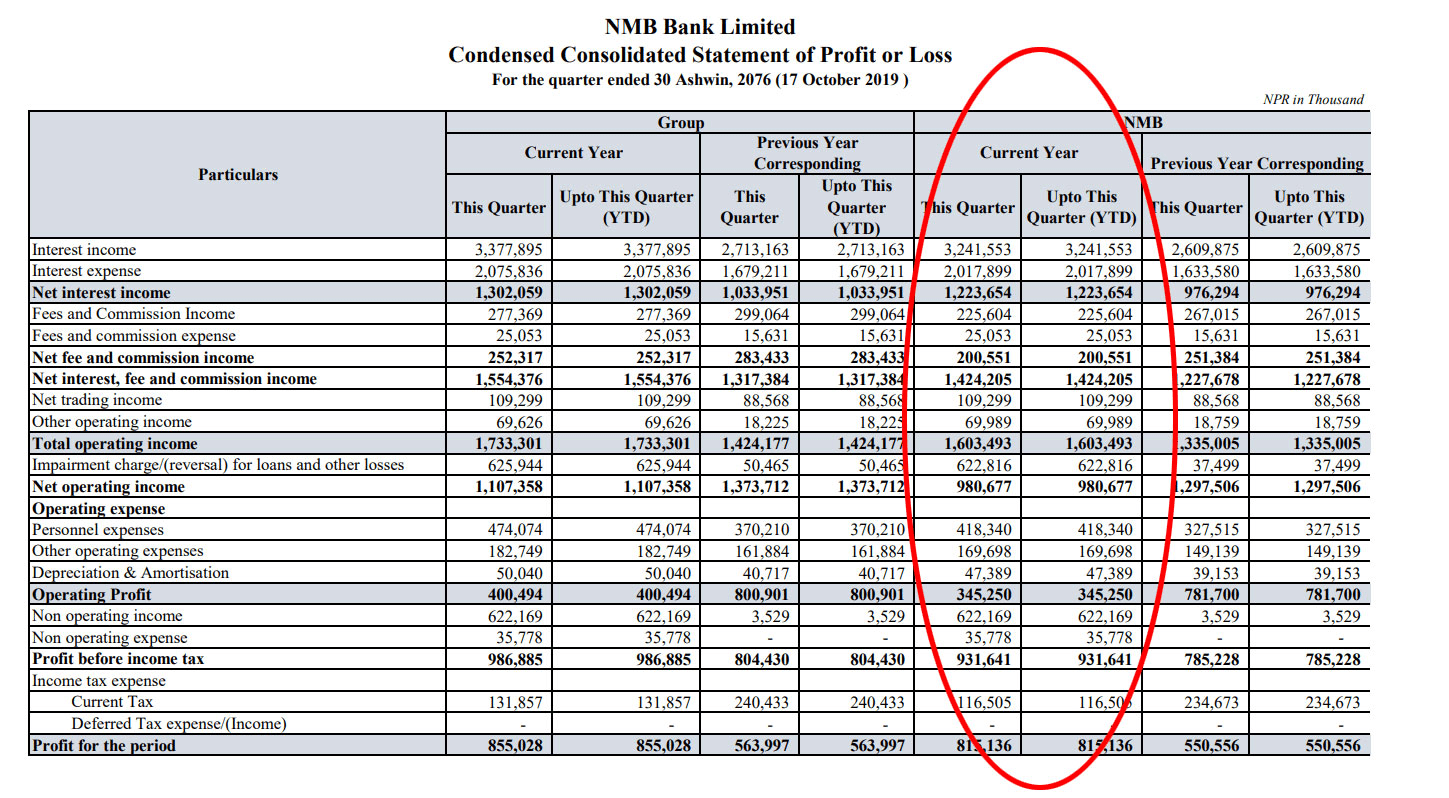Select 299,064 in Group Previous Year YTD column
The image size is (1449, 798).
[876, 314]
